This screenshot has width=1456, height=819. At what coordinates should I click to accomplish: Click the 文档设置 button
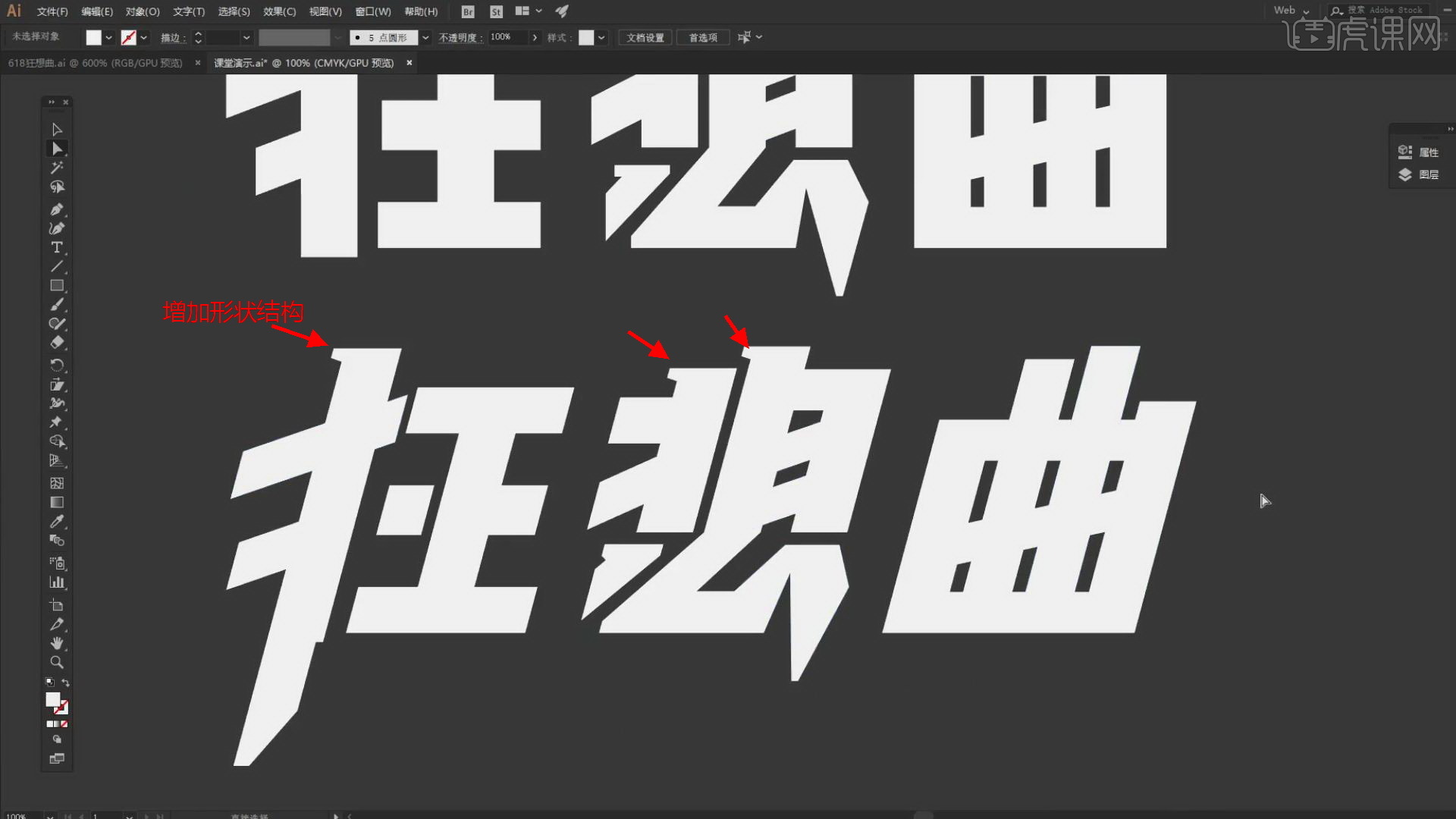point(645,37)
